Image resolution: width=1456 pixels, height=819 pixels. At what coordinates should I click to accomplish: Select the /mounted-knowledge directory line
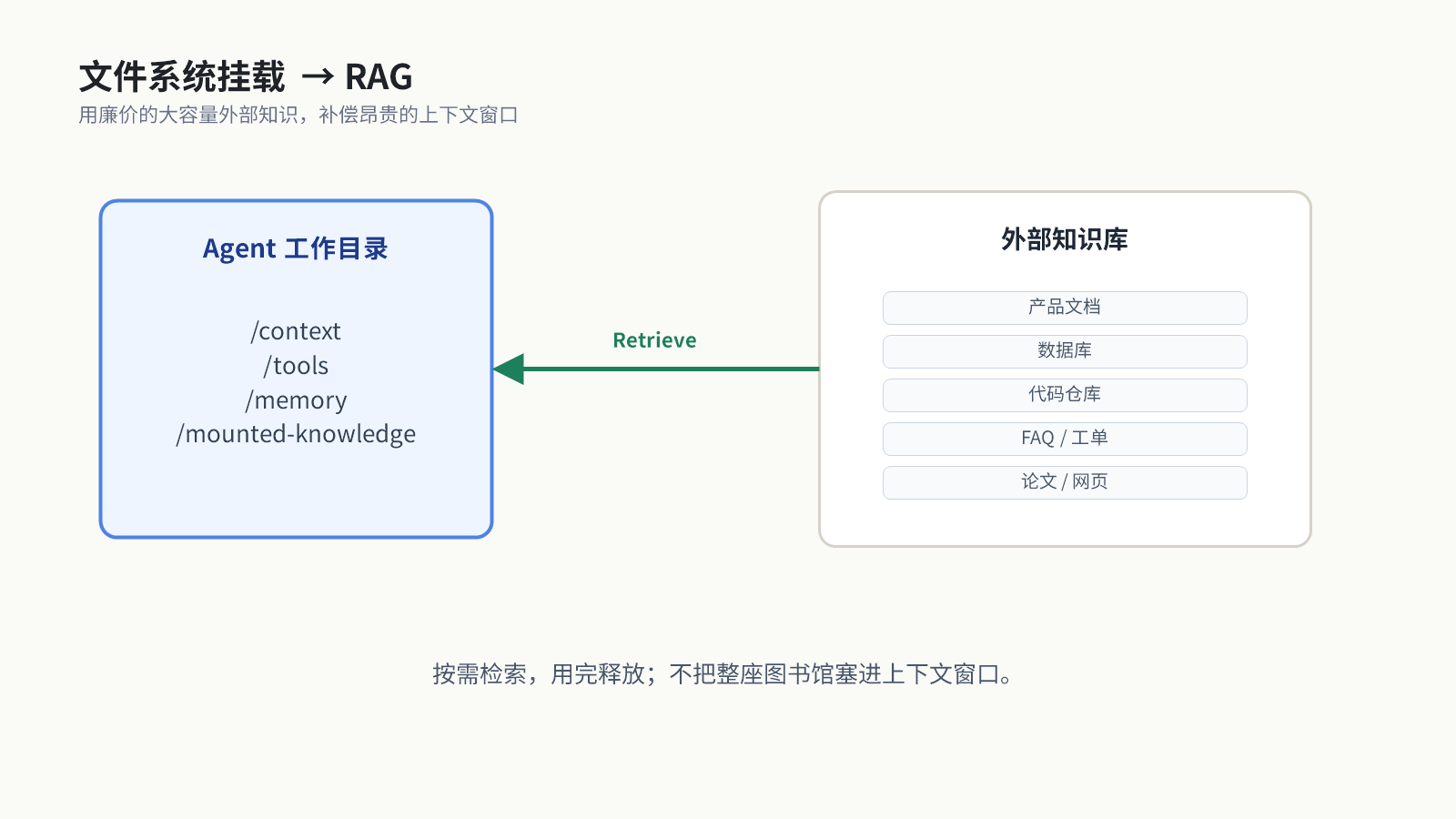coord(296,434)
